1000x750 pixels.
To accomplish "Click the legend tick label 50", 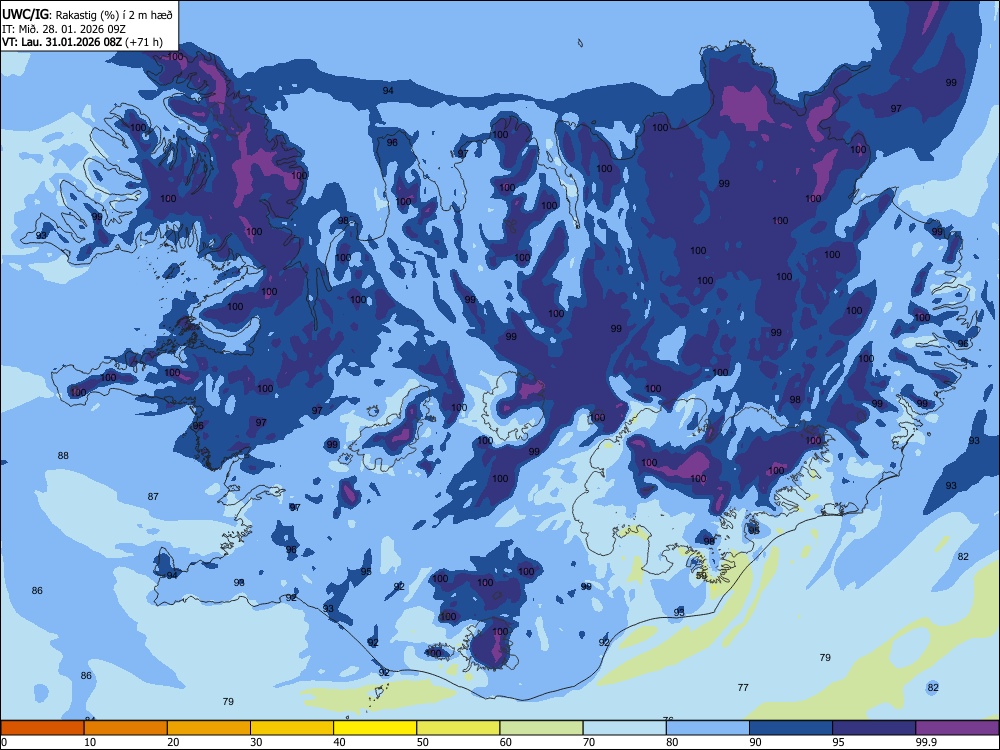I will click(x=423, y=742).
